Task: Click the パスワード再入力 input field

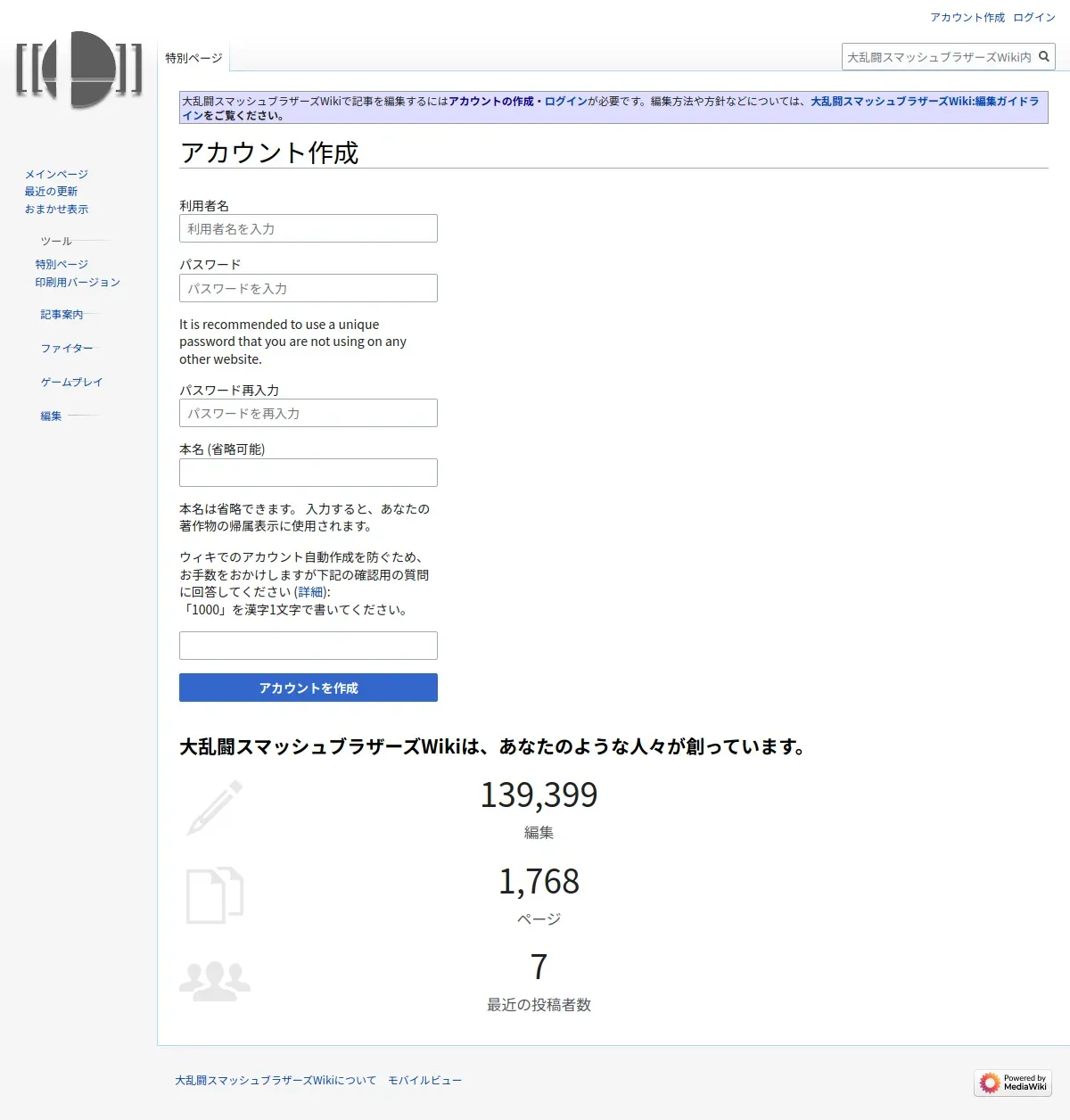Action: point(309,413)
